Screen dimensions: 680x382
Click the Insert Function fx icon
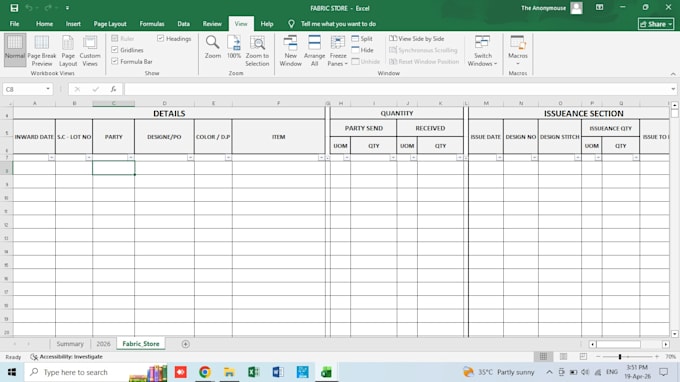[113, 89]
